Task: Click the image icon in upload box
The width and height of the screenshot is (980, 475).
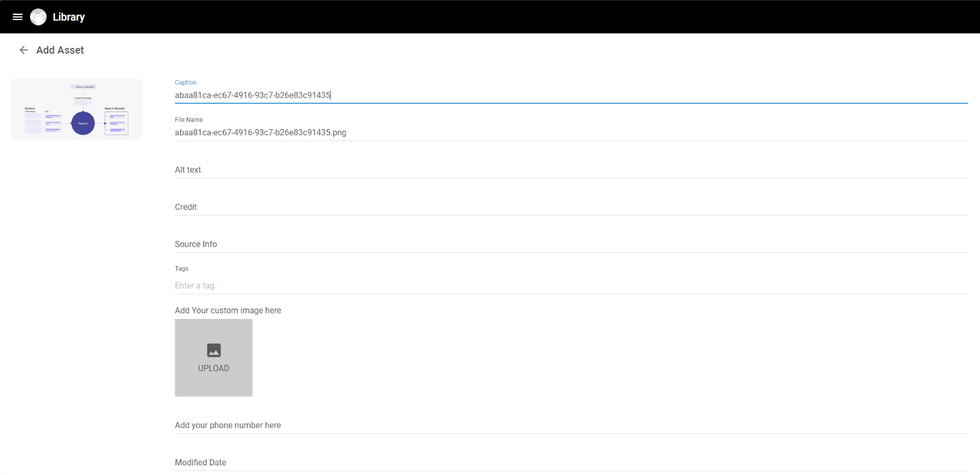Action: [213, 350]
